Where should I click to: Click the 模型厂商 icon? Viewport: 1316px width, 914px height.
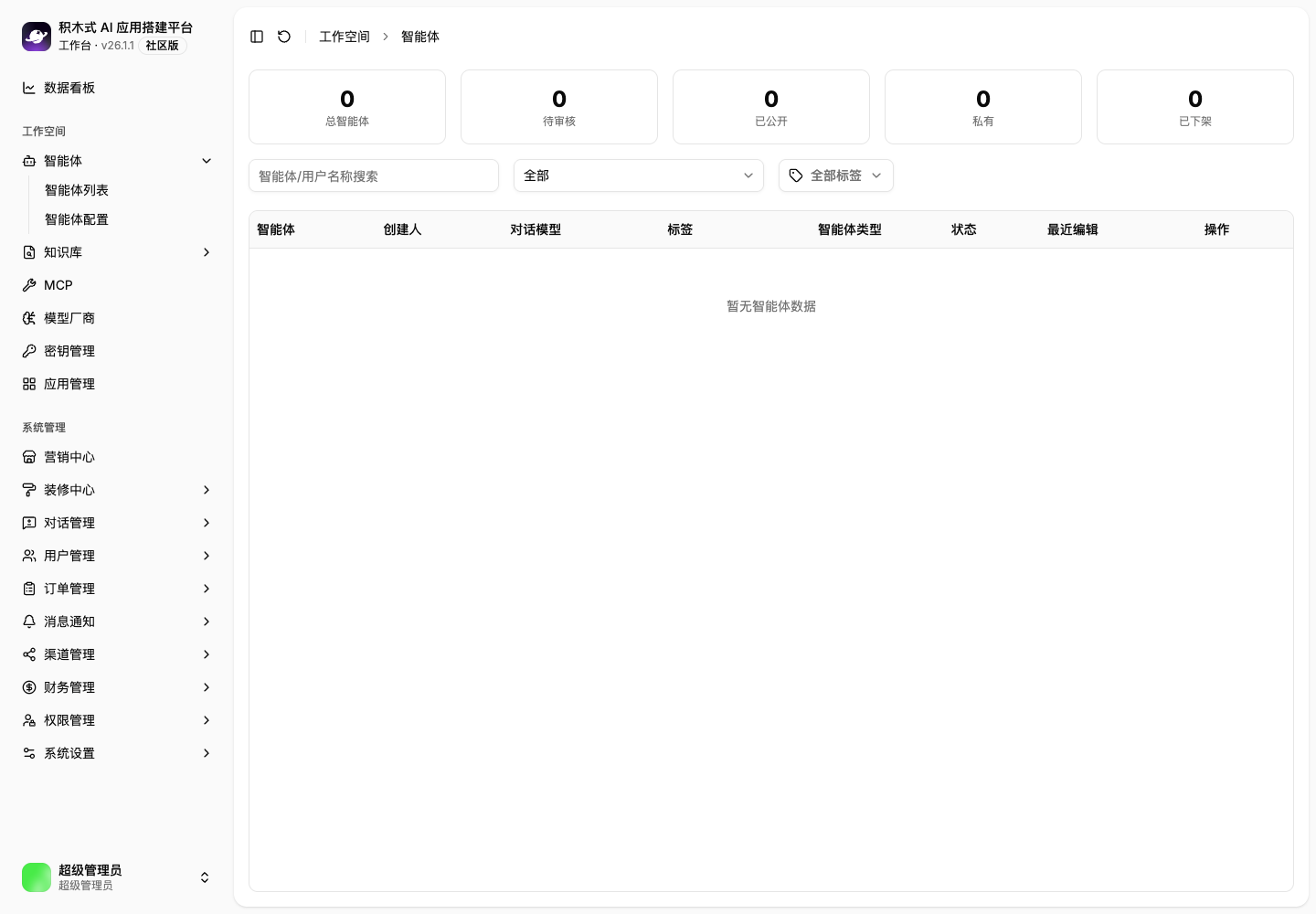pyautogui.click(x=29, y=318)
